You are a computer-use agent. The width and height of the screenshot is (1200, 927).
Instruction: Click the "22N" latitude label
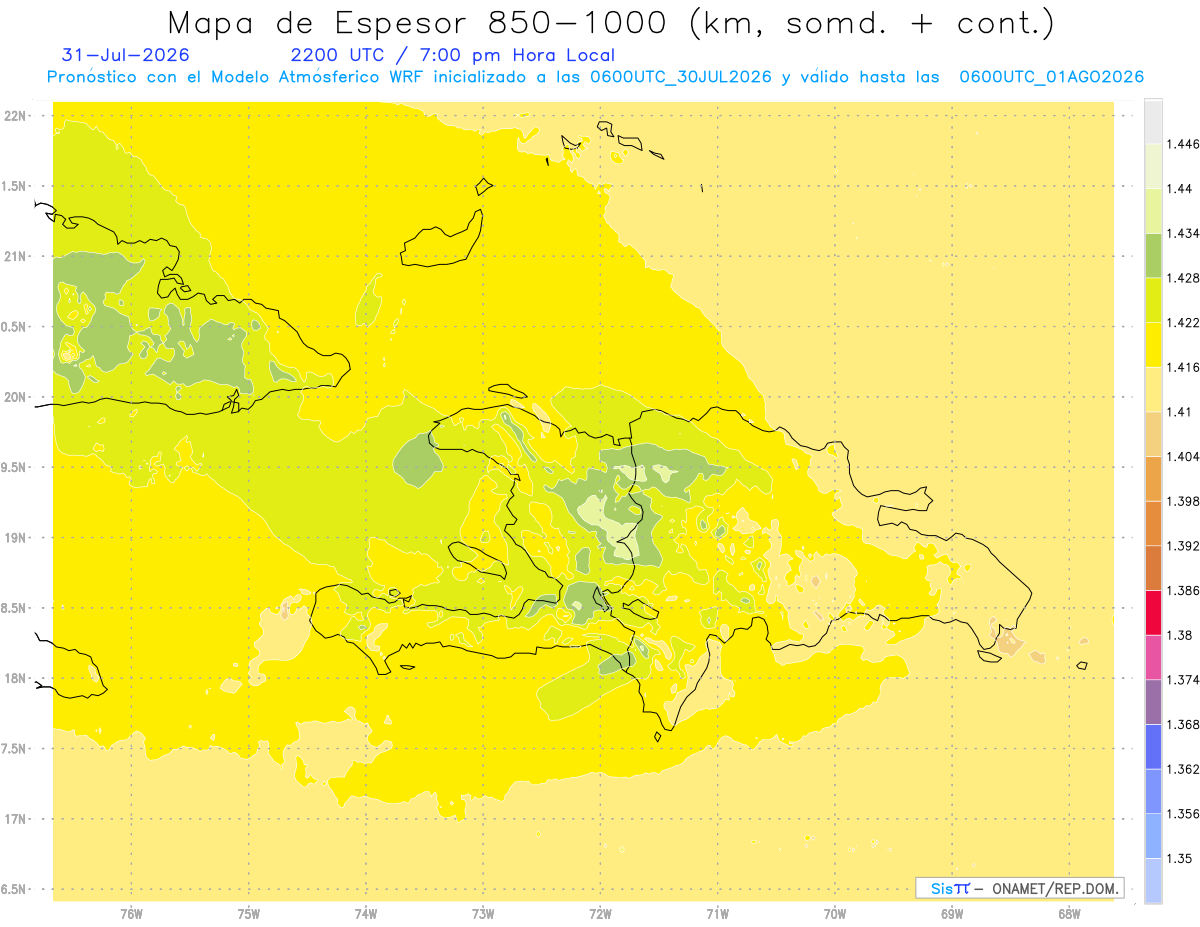(x=16, y=116)
